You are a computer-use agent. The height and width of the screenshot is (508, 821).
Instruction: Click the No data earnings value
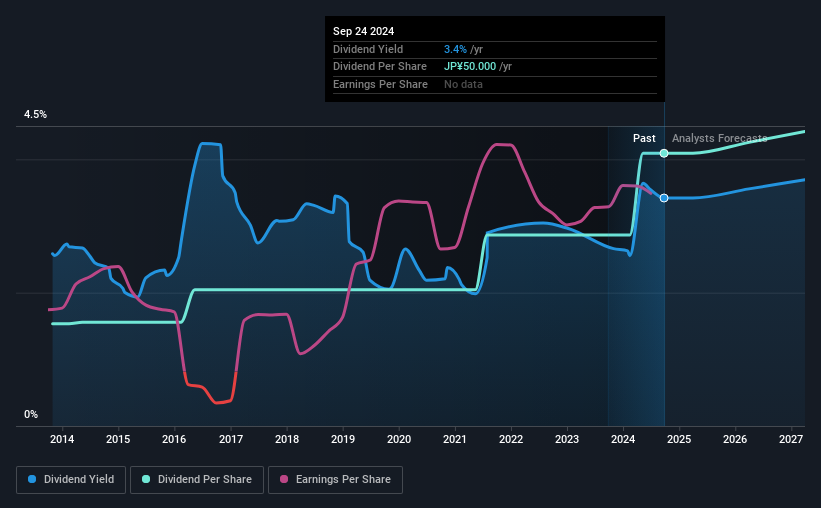tap(463, 84)
